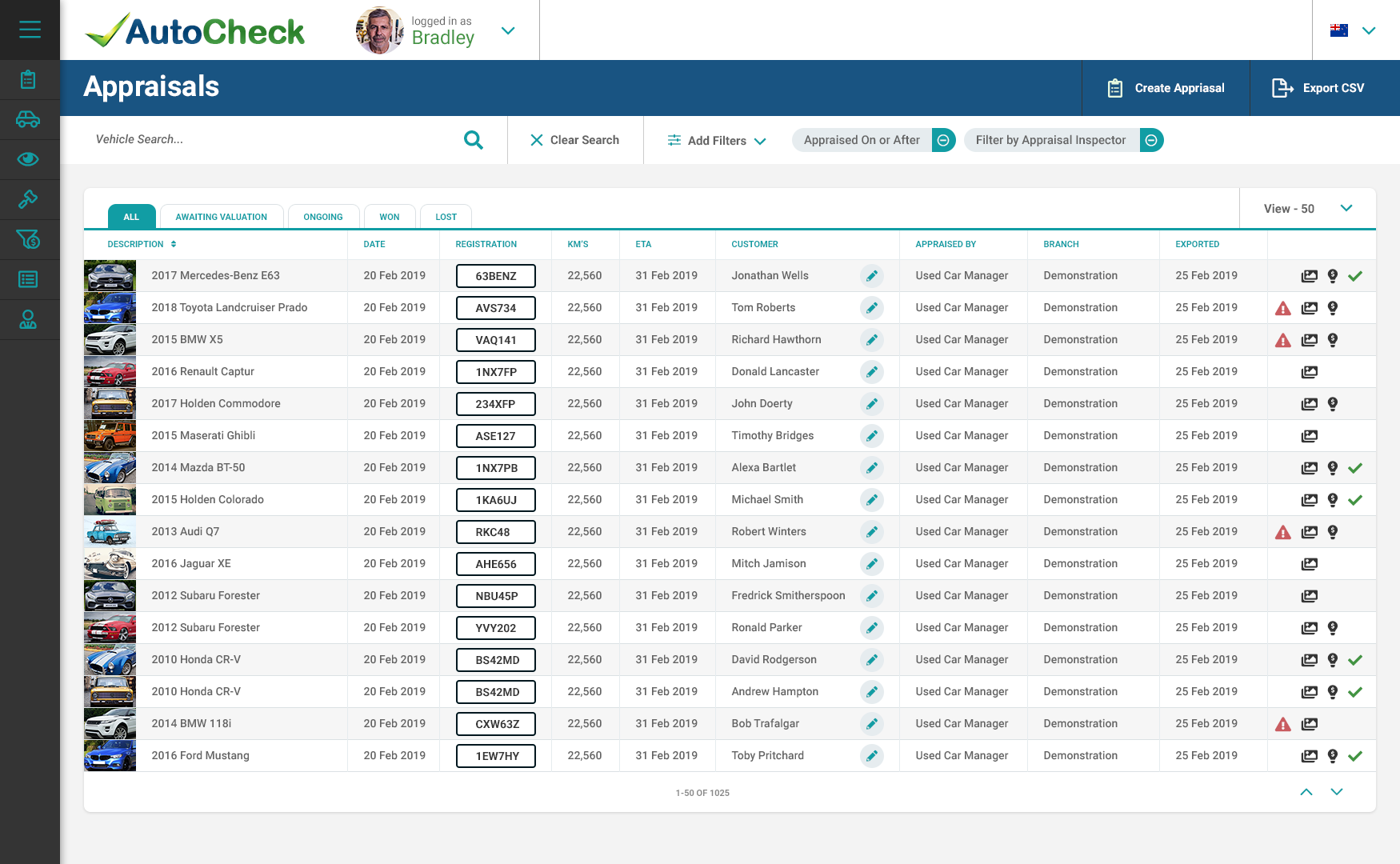Open the car vehicles sidebar icon
Viewport: 1400px width, 864px height.
pos(28,119)
